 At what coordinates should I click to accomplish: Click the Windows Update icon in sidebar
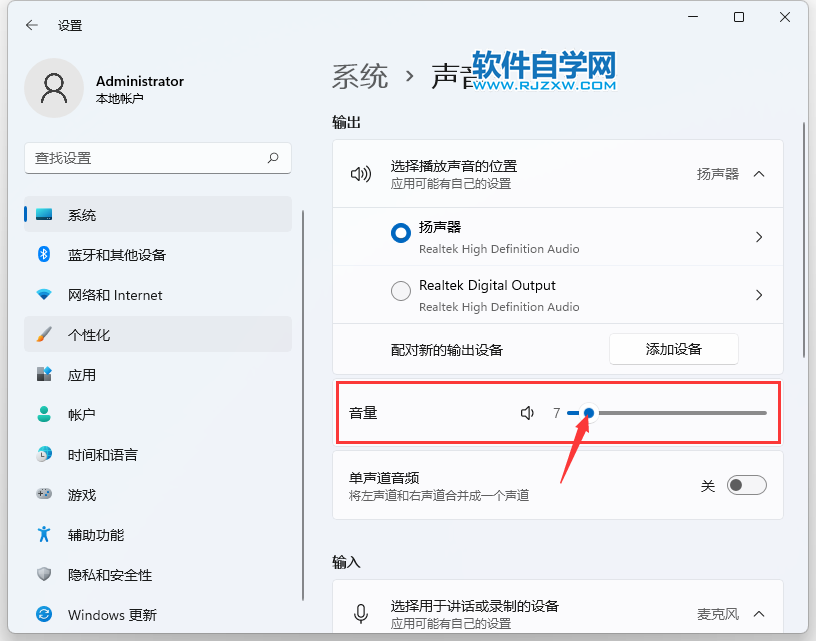tap(44, 614)
